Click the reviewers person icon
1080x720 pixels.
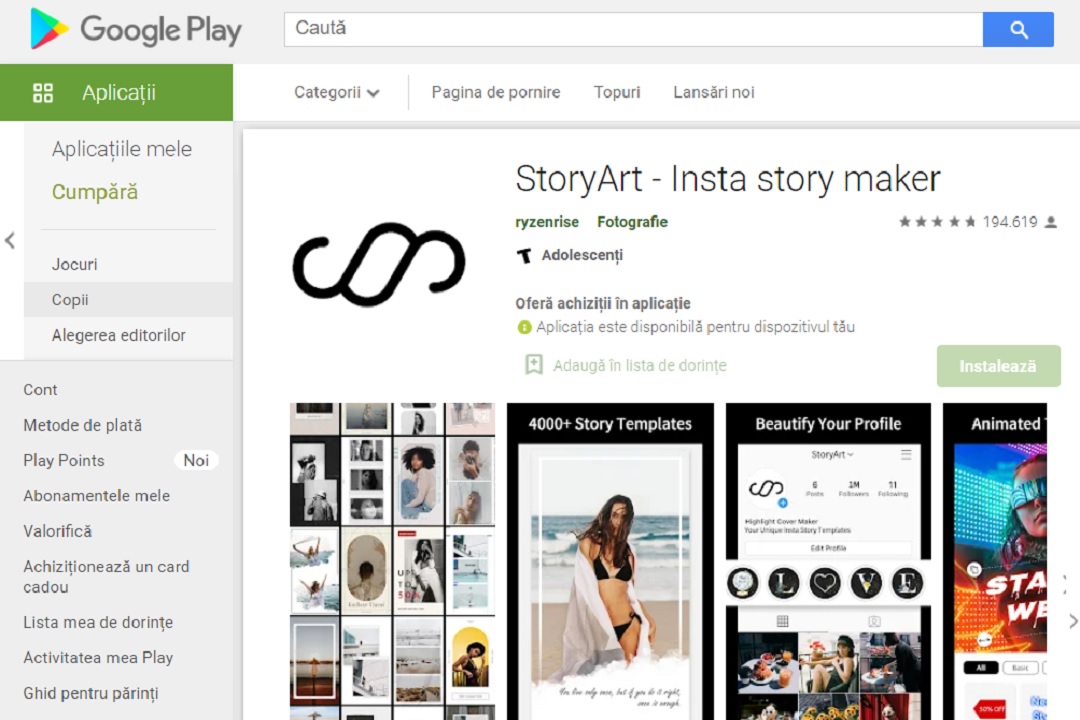[1050, 222]
